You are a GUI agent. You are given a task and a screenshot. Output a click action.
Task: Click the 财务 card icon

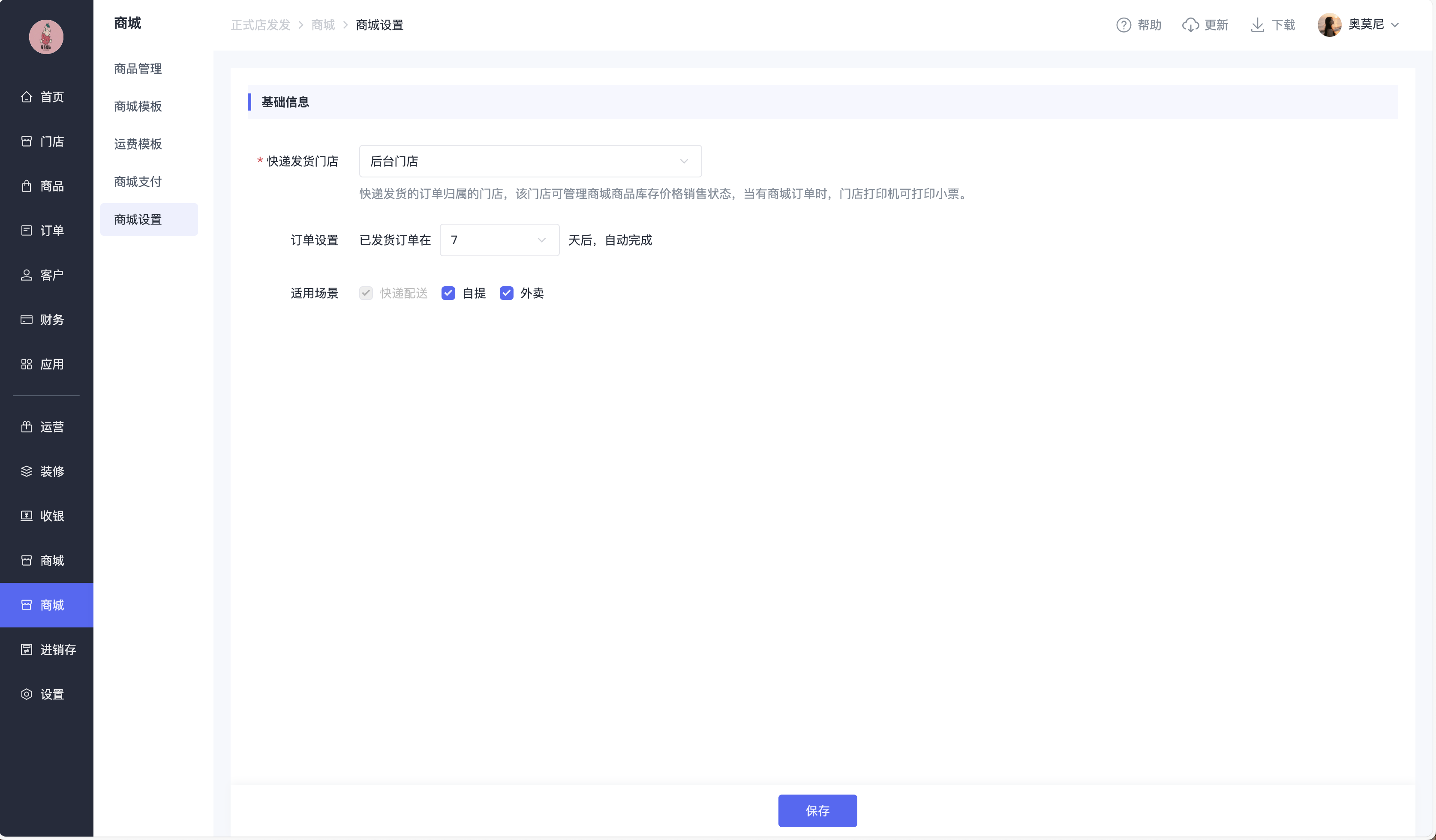point(26,320)
